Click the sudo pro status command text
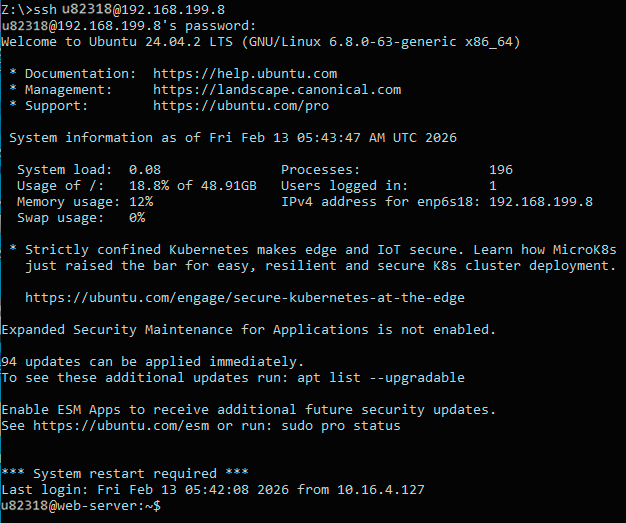 coord(341,426)
